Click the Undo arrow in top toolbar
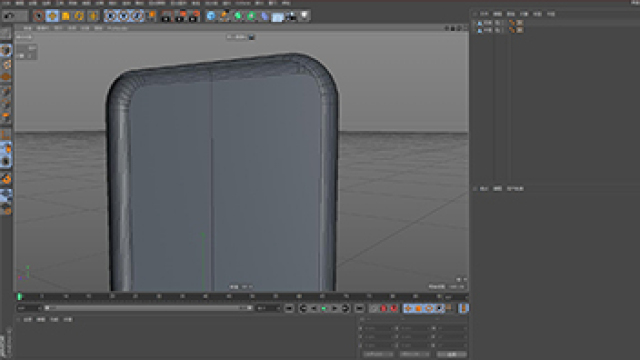This screenshot has height=360, width=640. (9, 16)
